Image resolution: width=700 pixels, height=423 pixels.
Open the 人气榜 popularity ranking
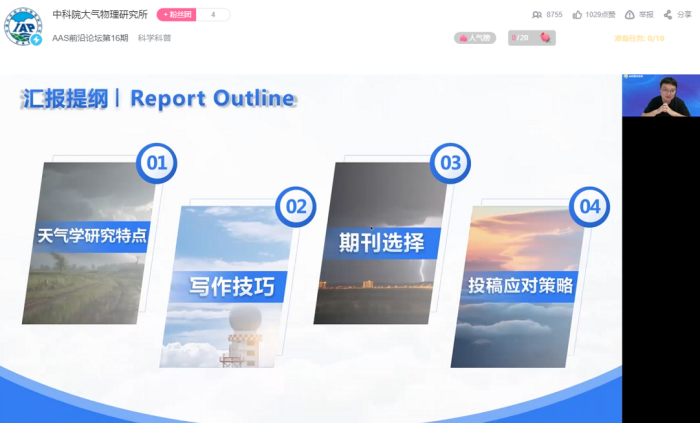[x=475, y=38]
